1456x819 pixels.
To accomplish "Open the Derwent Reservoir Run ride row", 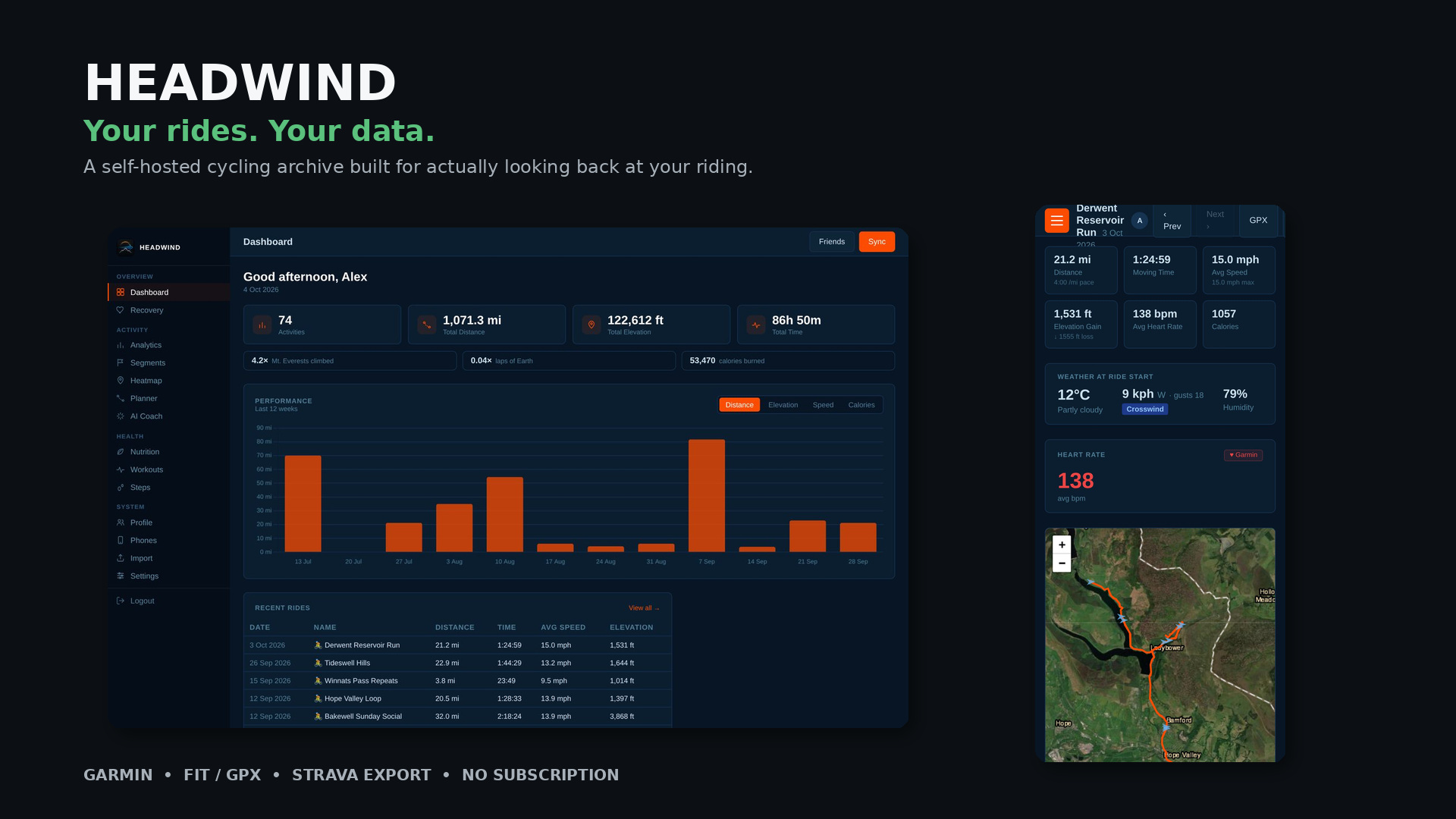I will 457,645.
